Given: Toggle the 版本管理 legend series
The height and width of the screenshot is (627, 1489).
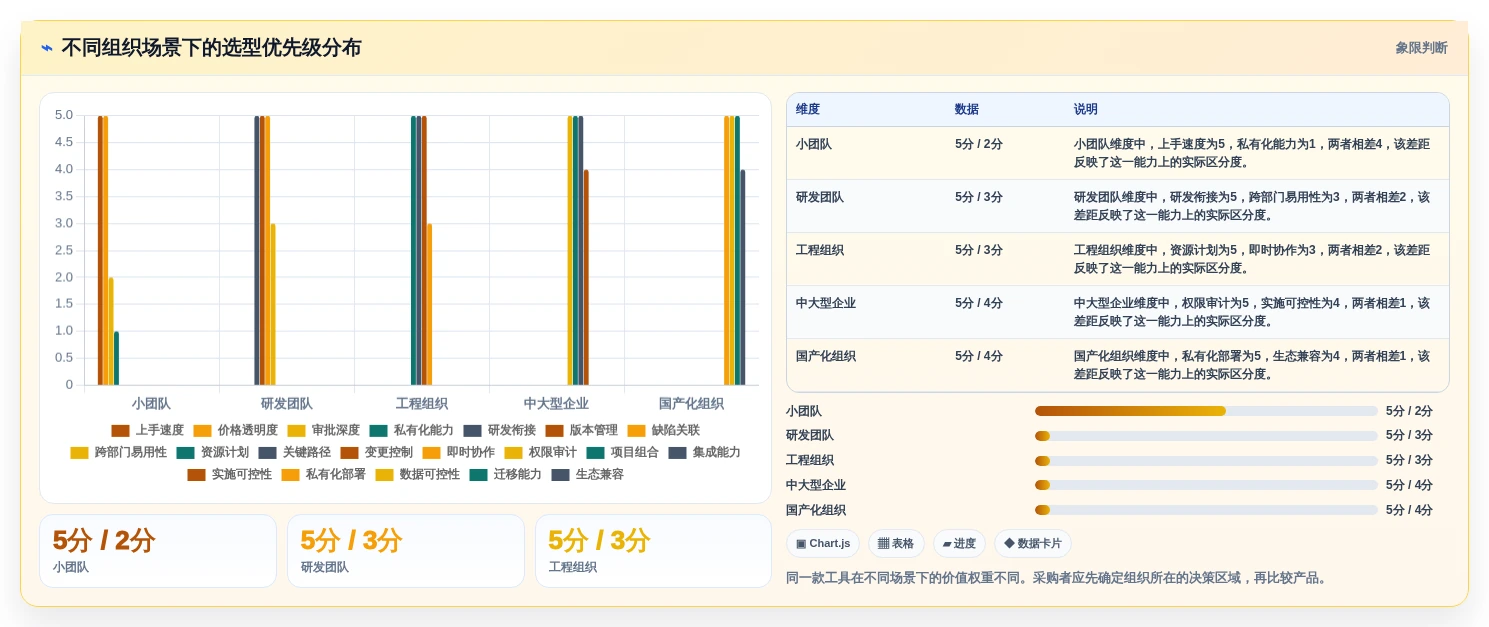Looking at the screenshot, I should pos(581,430).
